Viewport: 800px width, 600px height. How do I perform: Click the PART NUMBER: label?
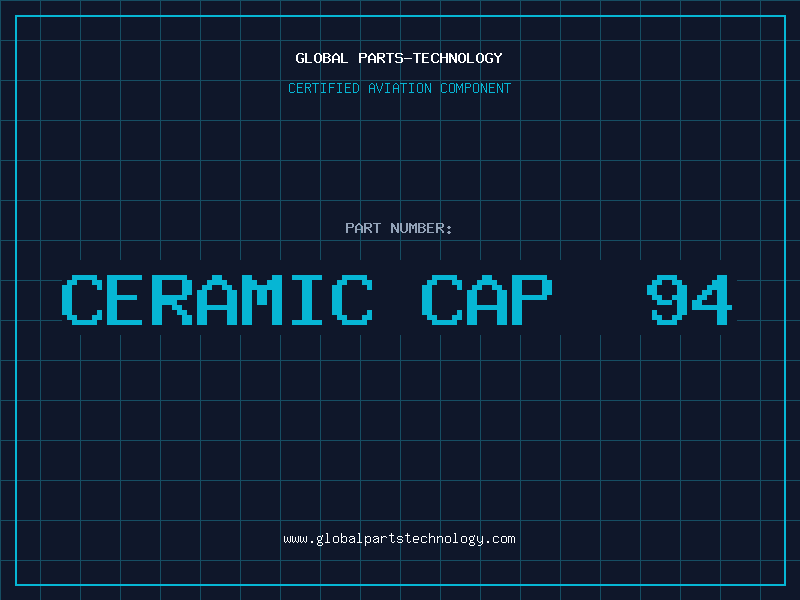pos(399,228)
